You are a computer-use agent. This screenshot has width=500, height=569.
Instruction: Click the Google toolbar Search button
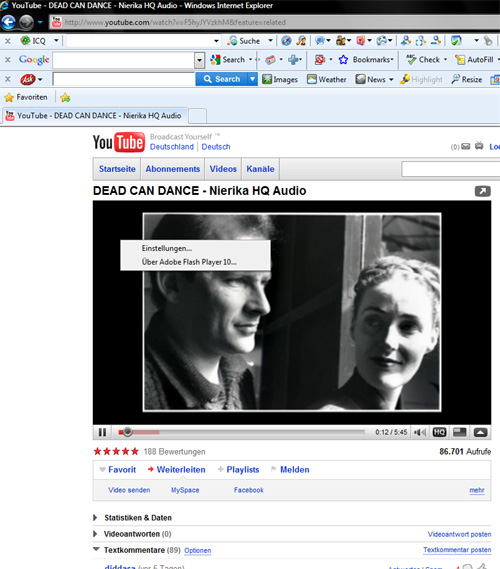tap(228, 60)
